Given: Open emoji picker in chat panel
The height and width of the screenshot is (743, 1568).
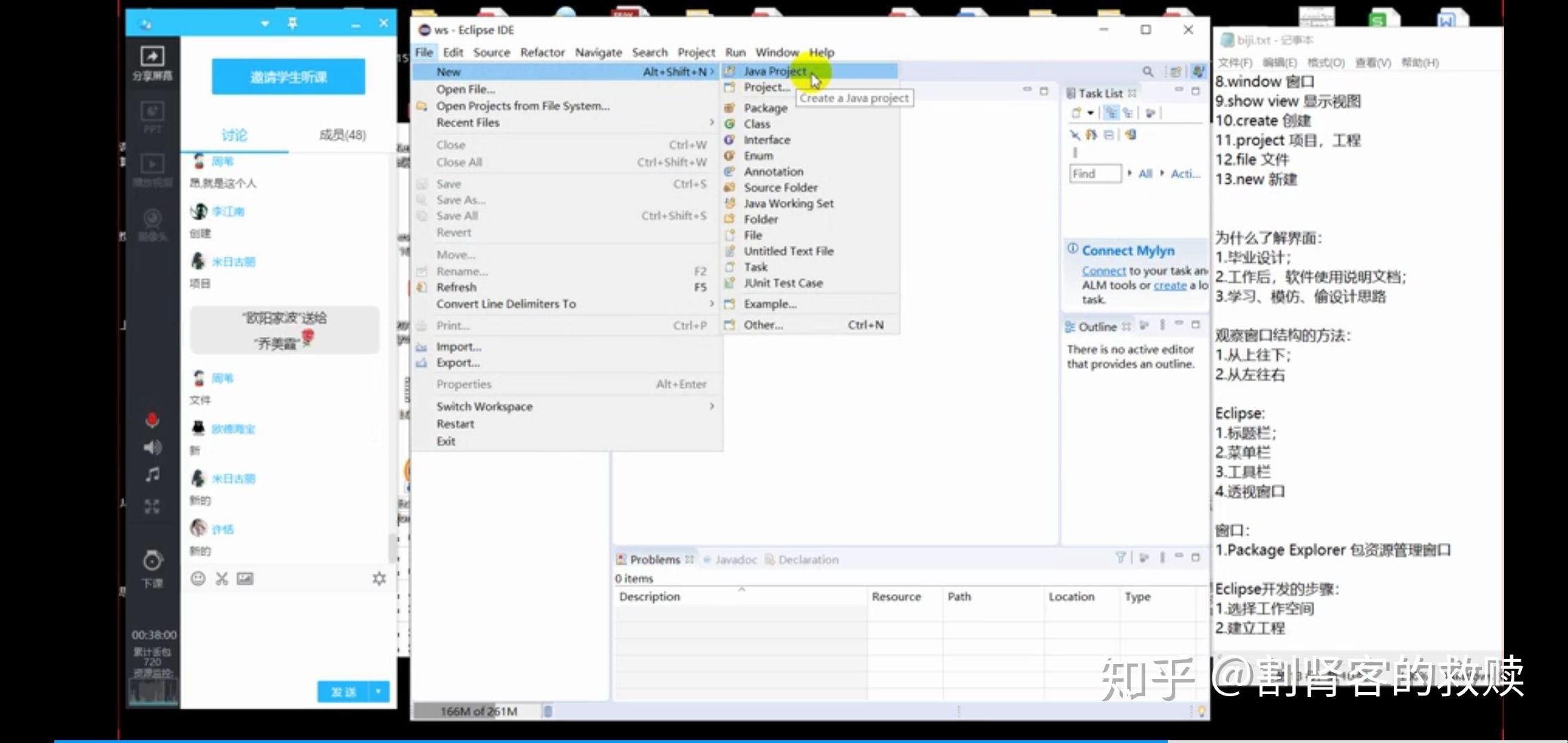Looking at the screenshot, I should click(198, 579).
